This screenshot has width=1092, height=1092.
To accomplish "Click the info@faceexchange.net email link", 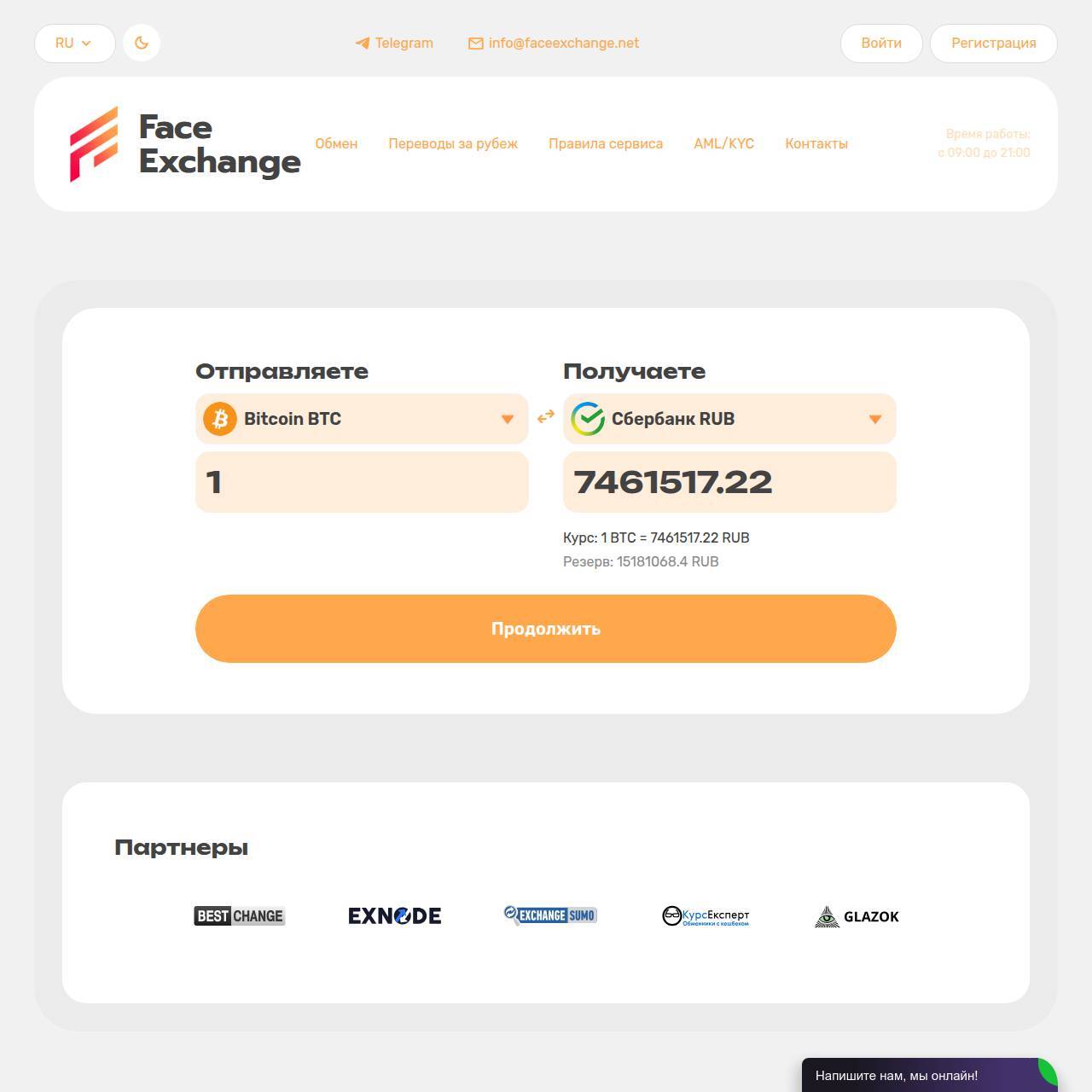I will [554, 43].
